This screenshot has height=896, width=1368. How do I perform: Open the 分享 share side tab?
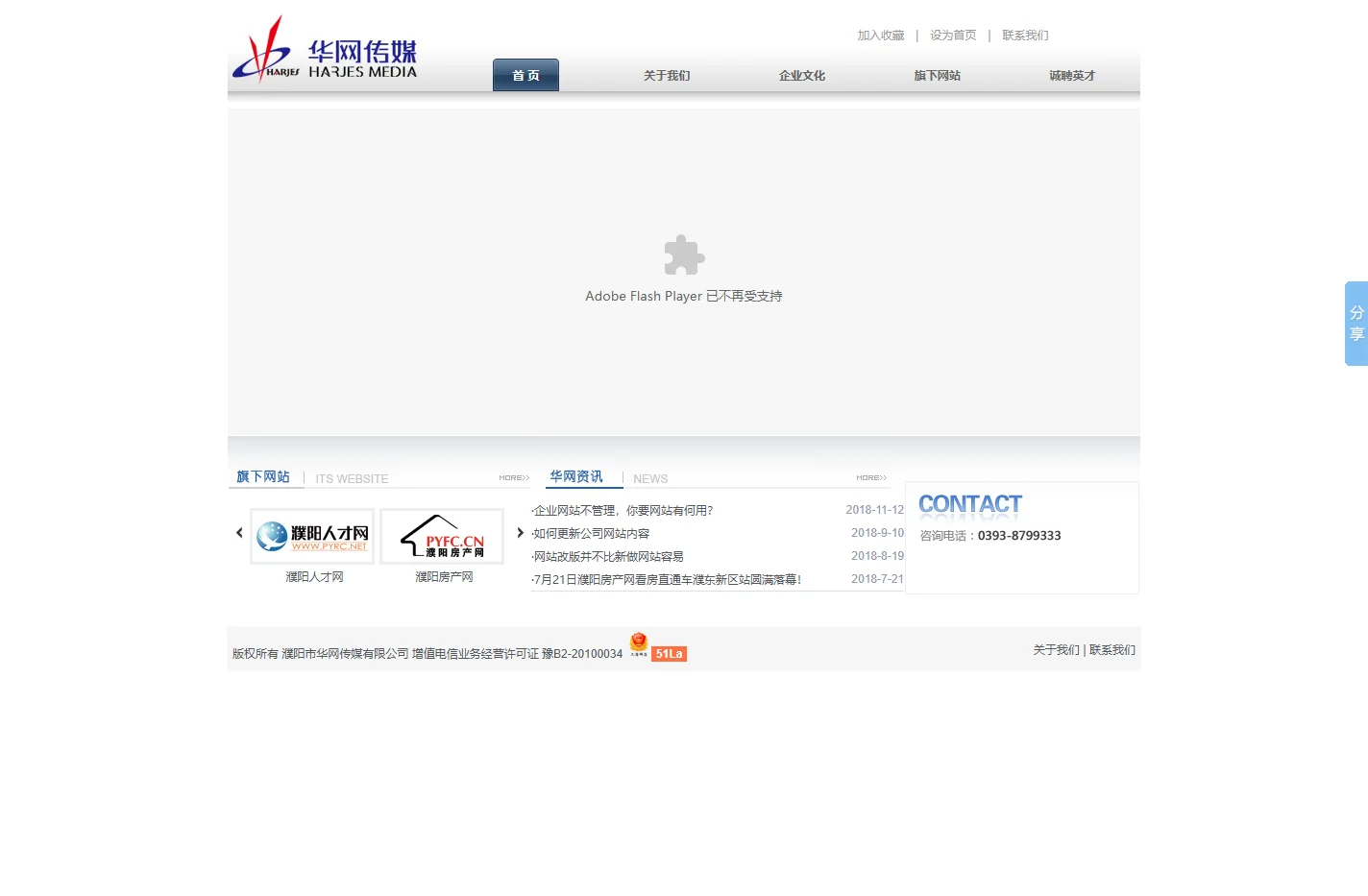pyautogui.click(x=1356, y=324)
